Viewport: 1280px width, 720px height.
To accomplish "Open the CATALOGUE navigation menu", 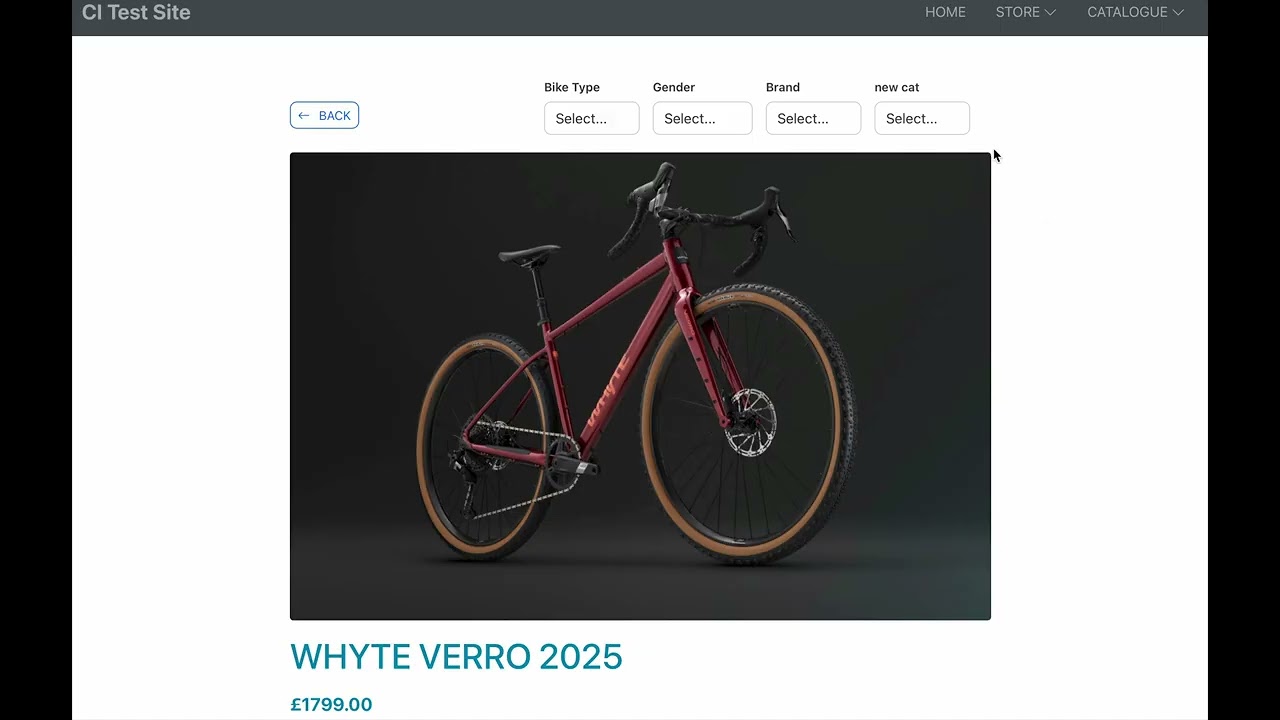I will (x=1135, y=12).
